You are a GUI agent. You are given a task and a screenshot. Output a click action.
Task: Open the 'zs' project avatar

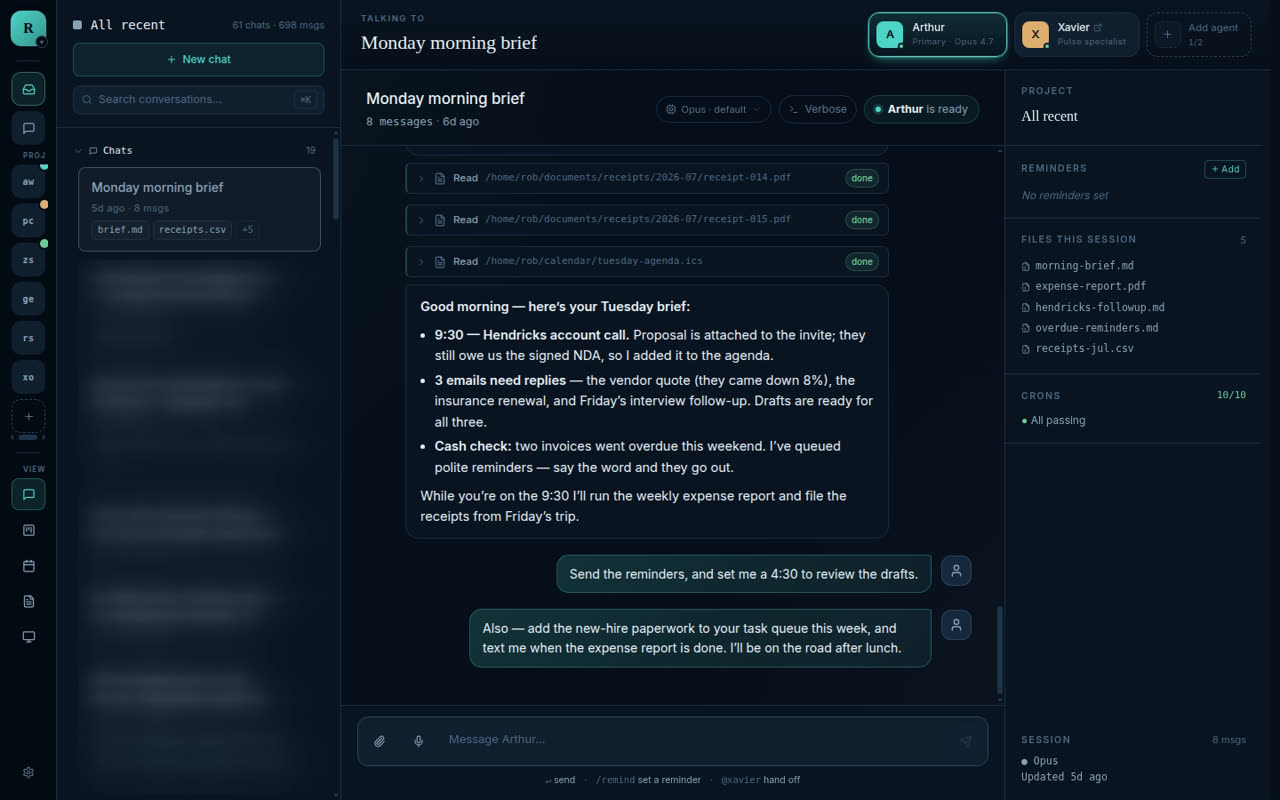pyautogui.click(x=28, y=260)
